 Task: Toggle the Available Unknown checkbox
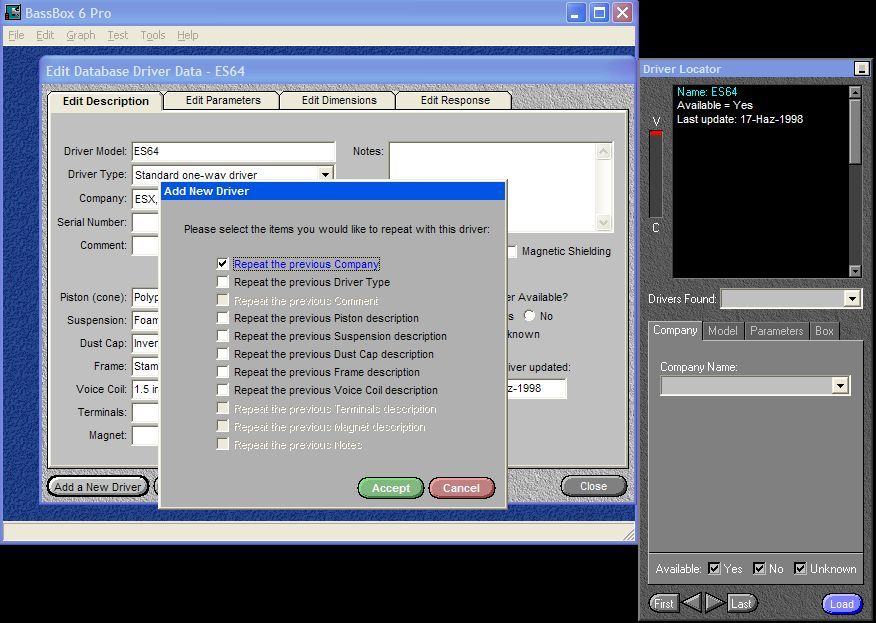pyautogui.click(x=800, y=569)
